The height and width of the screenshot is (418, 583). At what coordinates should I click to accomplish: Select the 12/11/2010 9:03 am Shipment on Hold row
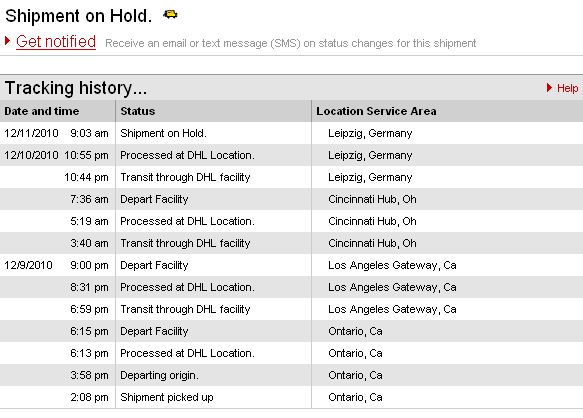[x=292, y=133]
